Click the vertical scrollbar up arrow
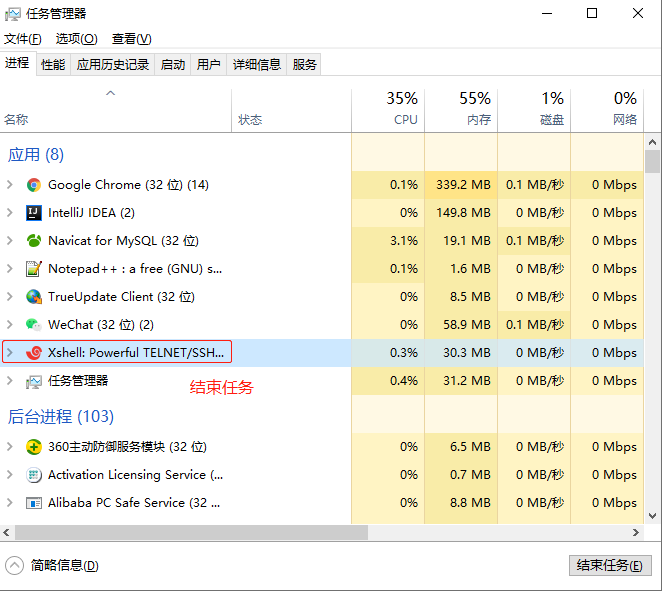The image size is (662, 591). 652,142
